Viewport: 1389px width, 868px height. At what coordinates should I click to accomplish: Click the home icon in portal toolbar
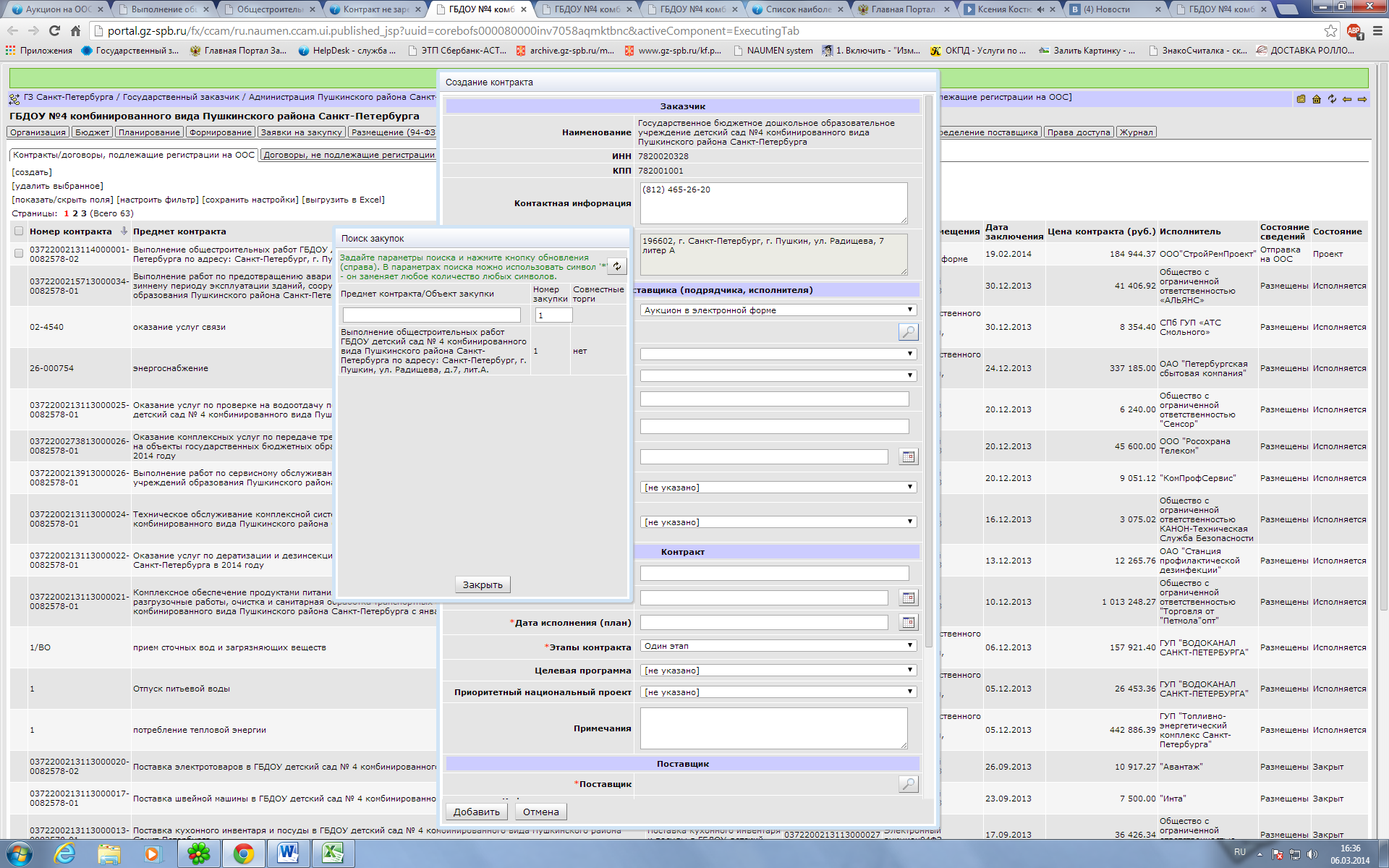pyautogui.click(x=1317, y=99)
